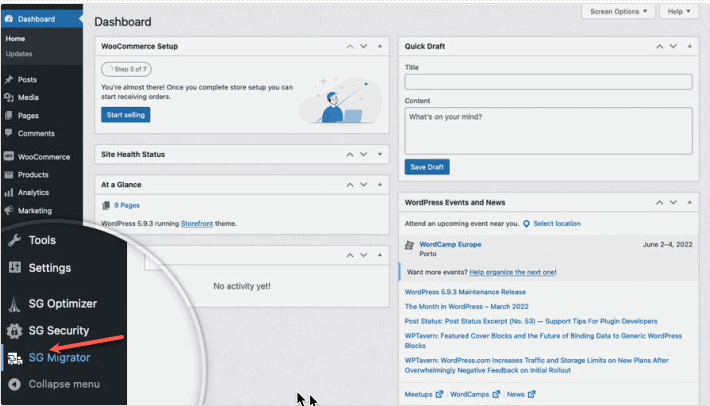Click the Dashboard gauge icon in sidebar

(x=9, y=19)
